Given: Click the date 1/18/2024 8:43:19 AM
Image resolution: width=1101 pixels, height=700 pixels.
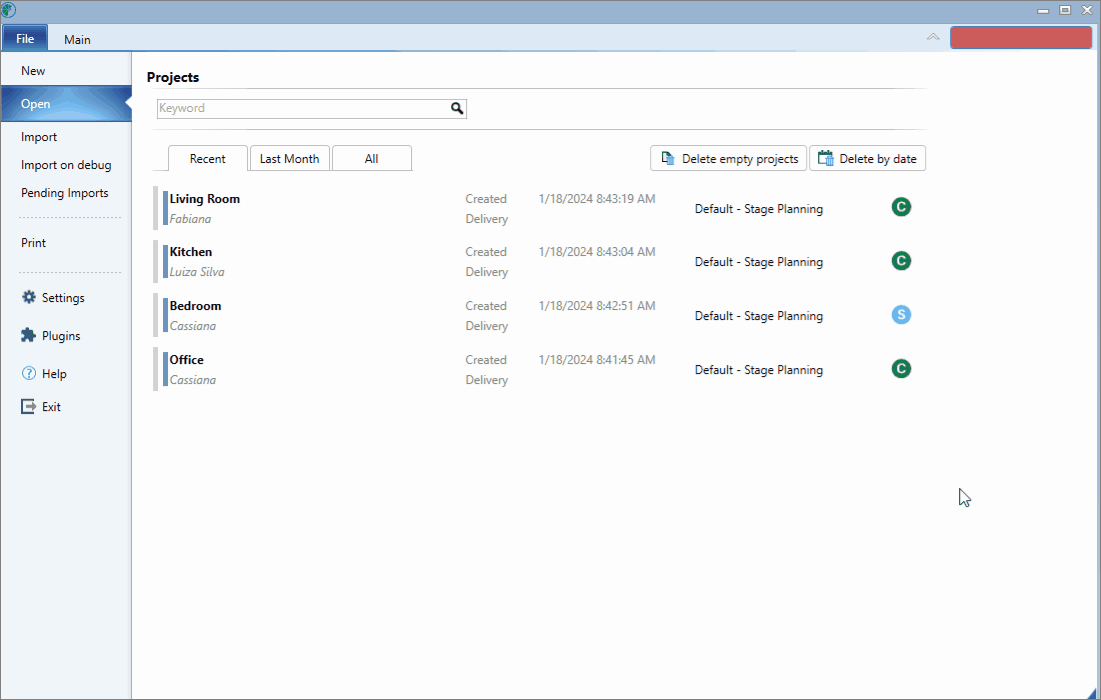Looking at the screenshot, I should pyautogui.click(x=597, y=199).
